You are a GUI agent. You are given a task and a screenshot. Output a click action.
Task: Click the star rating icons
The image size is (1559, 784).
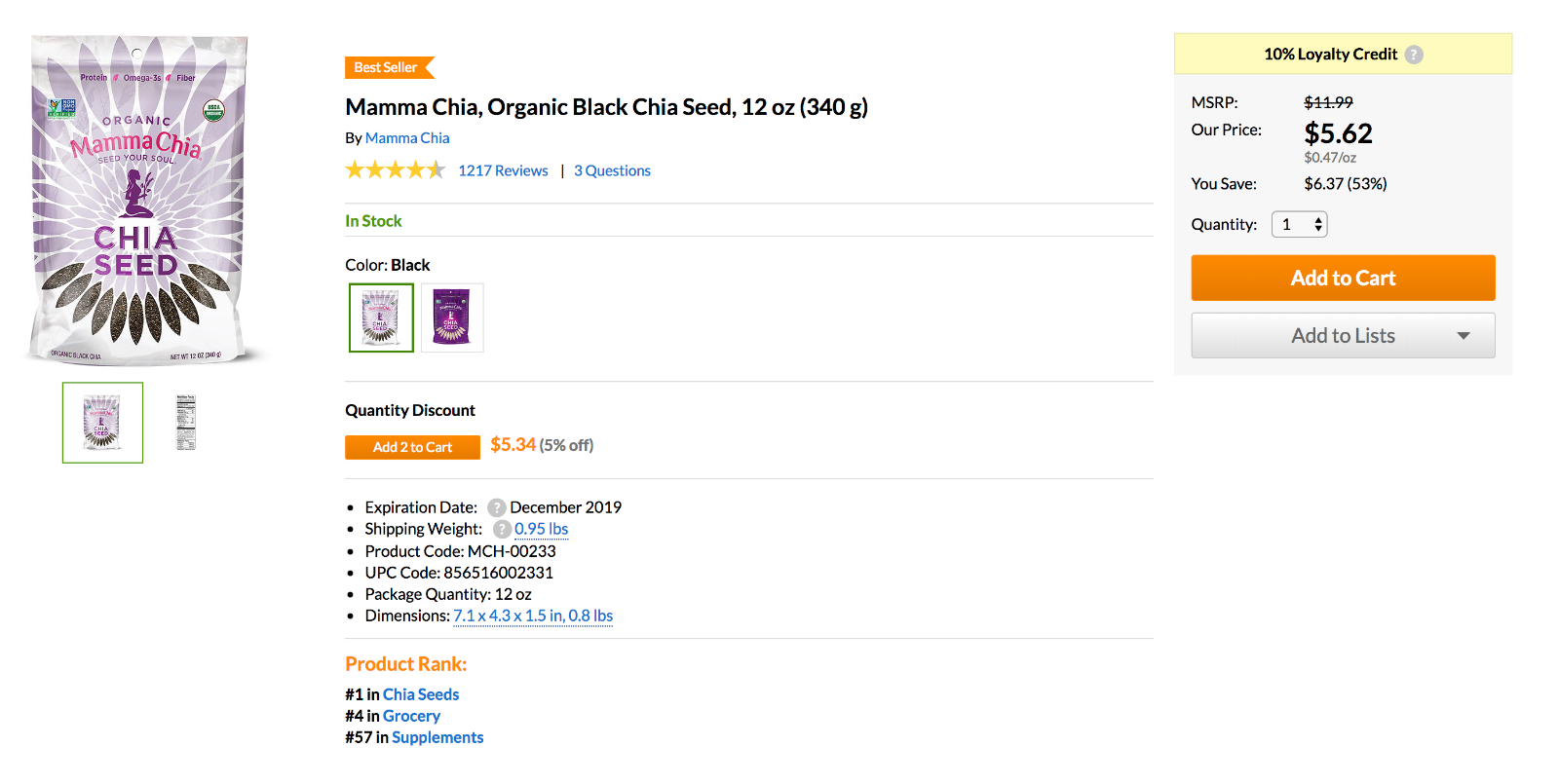point(395,170)
